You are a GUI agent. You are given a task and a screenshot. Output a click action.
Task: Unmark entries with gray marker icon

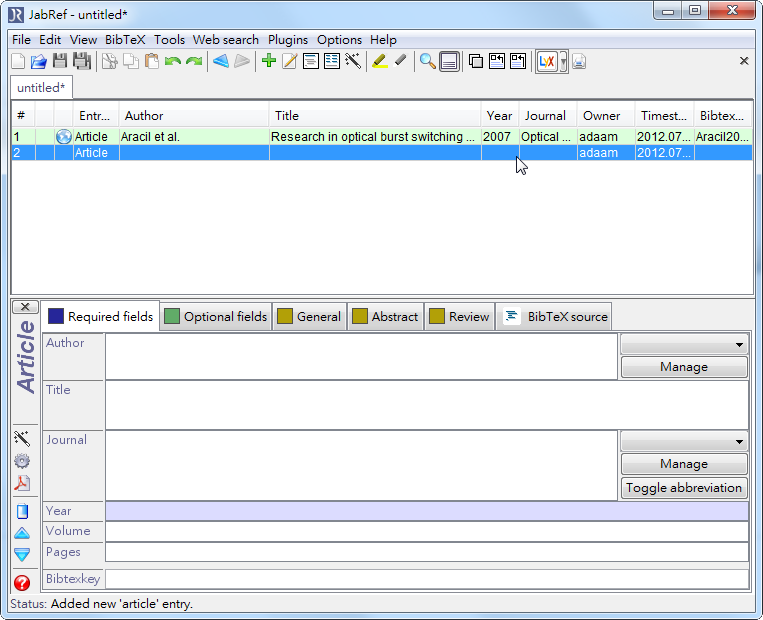[x=400, y=61]
